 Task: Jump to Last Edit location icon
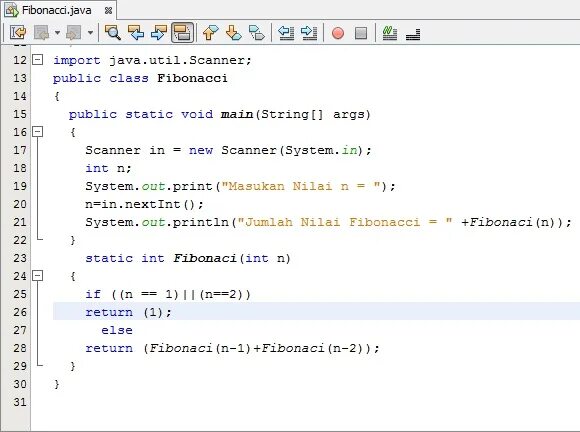[18, 33]
